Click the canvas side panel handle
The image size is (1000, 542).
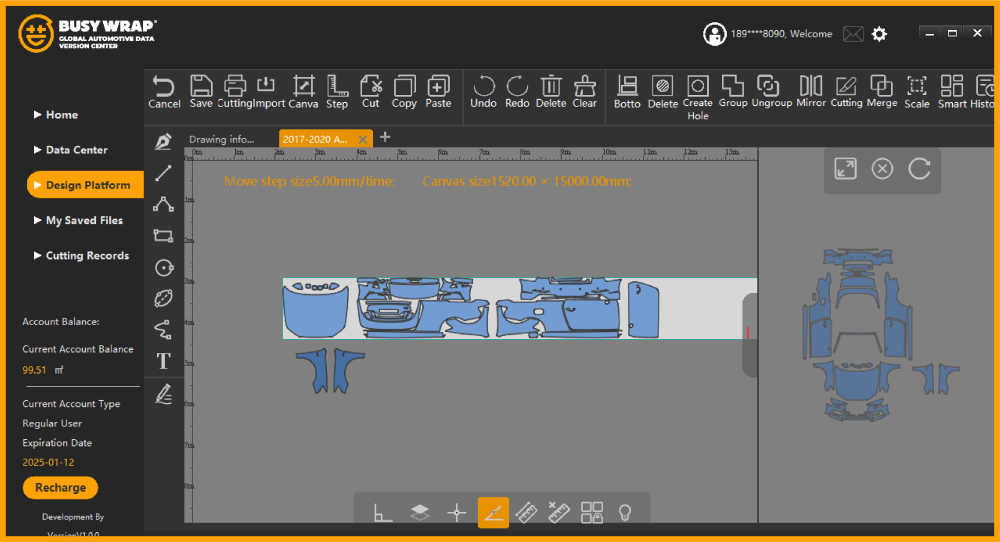750,335
